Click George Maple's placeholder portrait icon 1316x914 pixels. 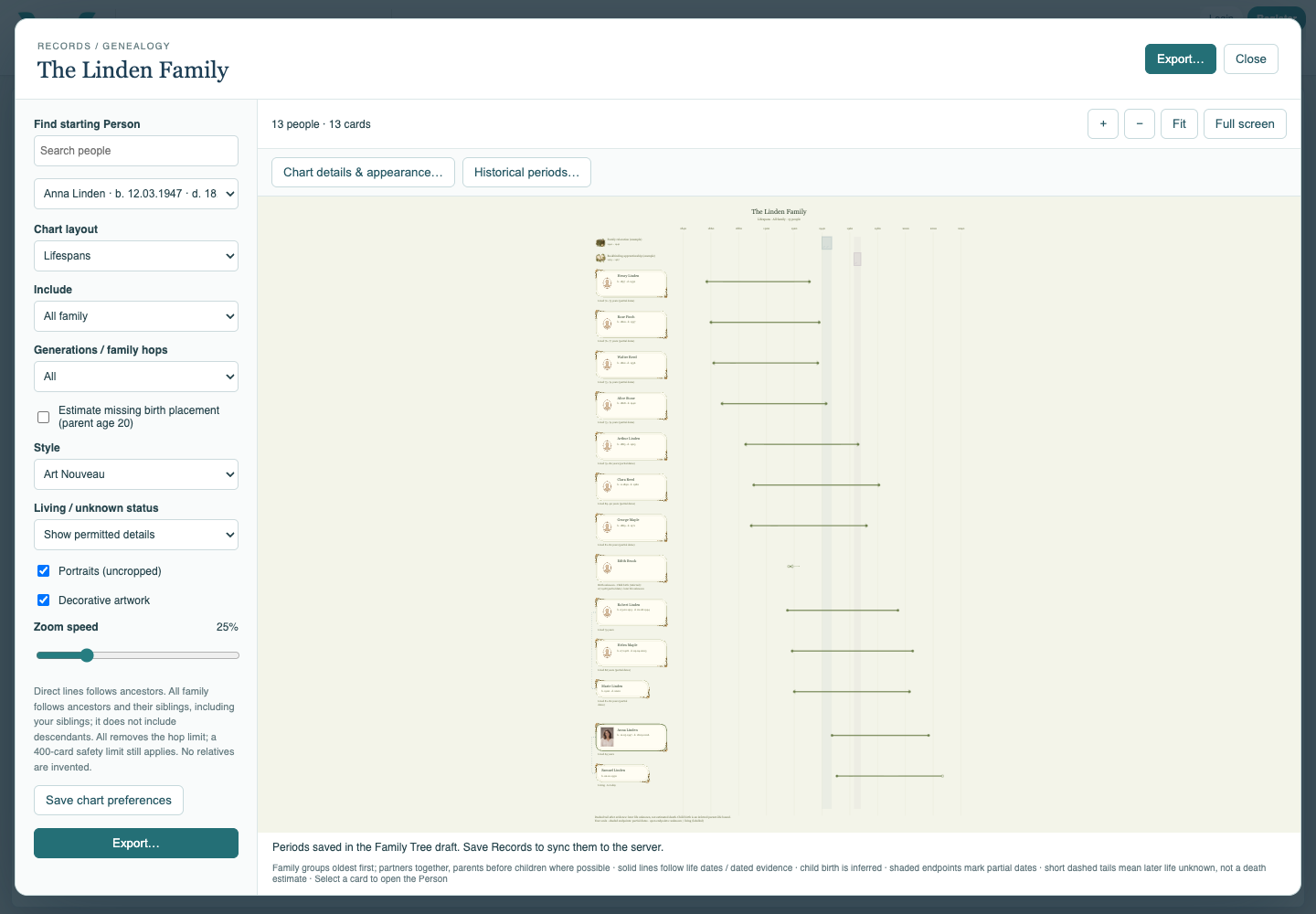click(x=607, y=527)
